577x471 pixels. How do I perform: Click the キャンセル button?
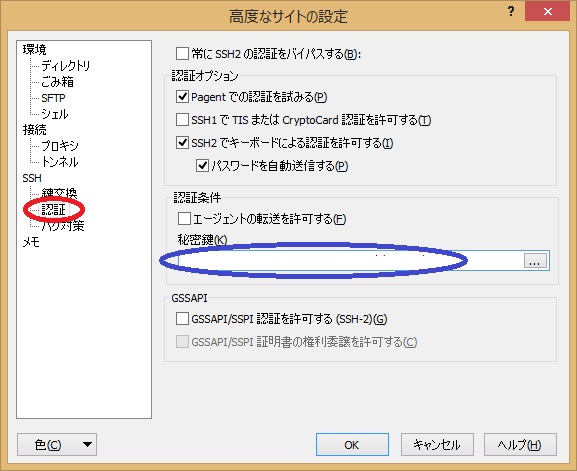coord(437,445)
